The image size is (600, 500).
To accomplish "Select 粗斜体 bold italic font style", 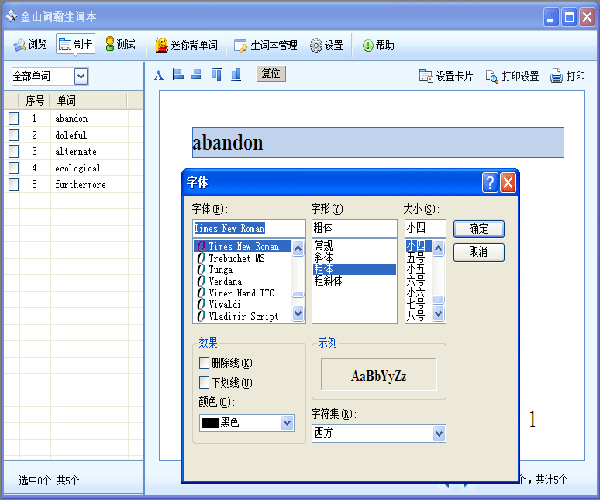I will pos(354,281).
